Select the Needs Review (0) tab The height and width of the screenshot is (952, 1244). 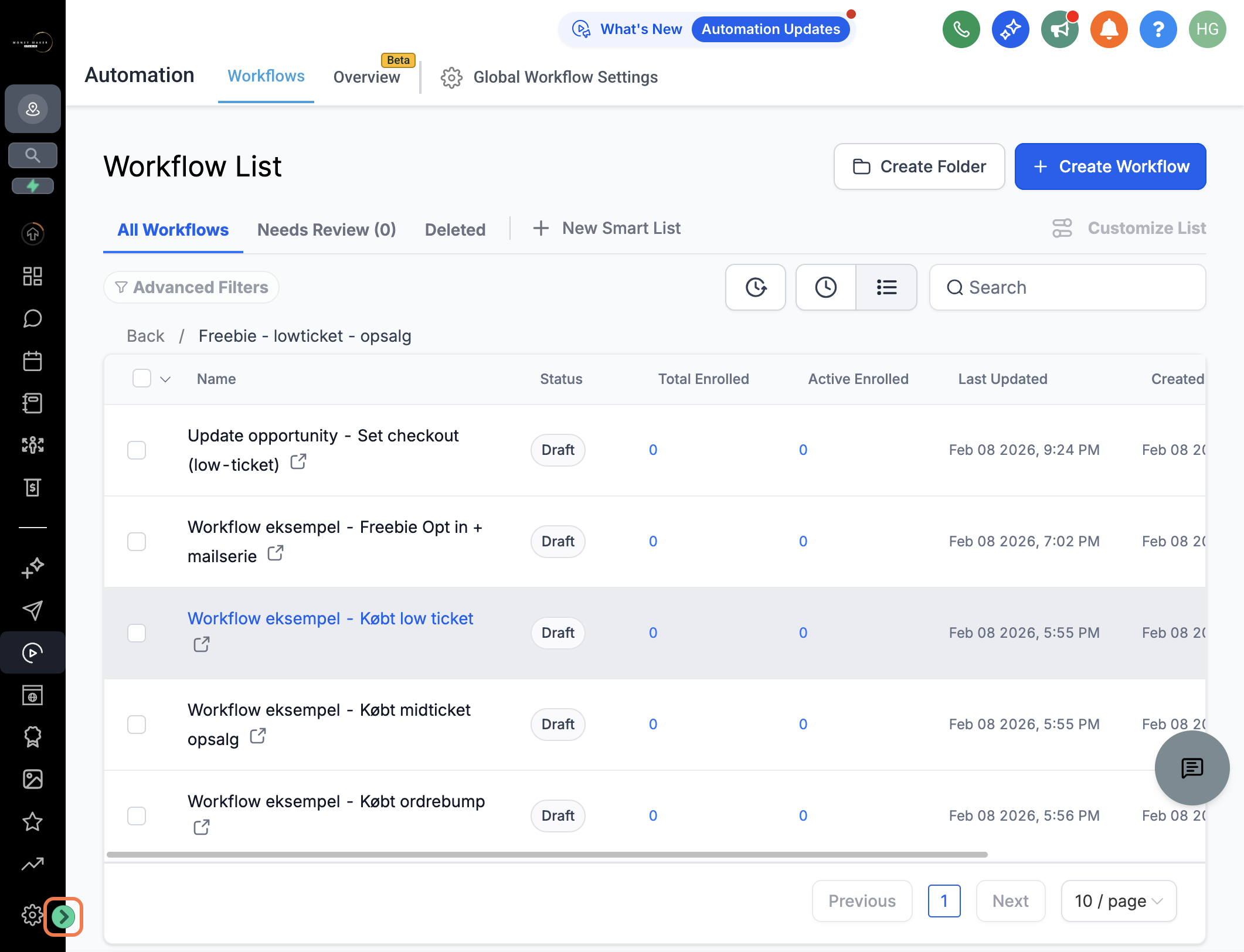click(327, 230)
